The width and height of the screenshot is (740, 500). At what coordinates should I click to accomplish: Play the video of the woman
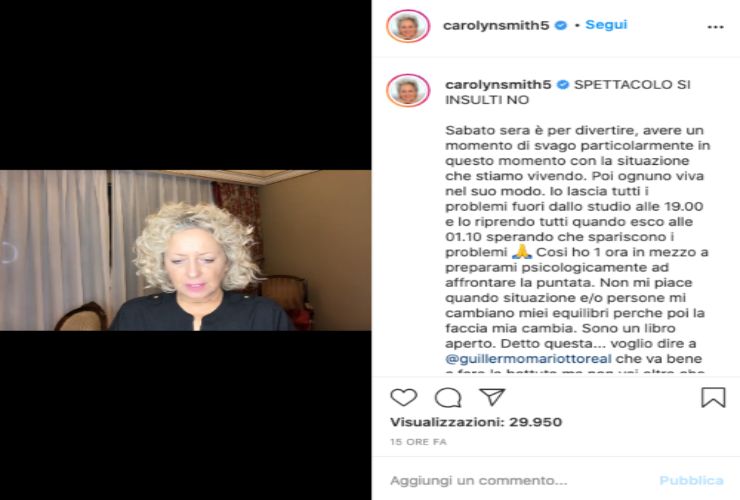point(185,250)
